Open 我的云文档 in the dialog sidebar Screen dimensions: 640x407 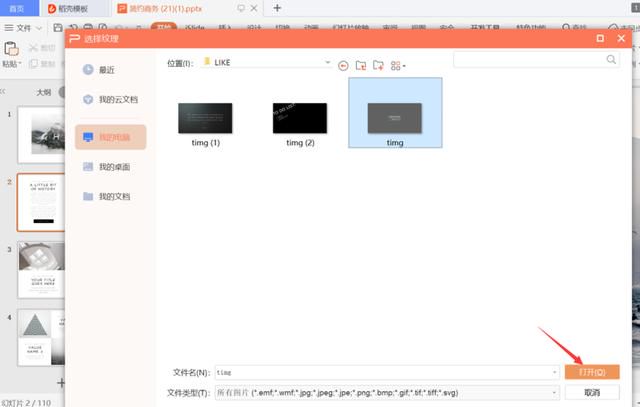(111, 99)
